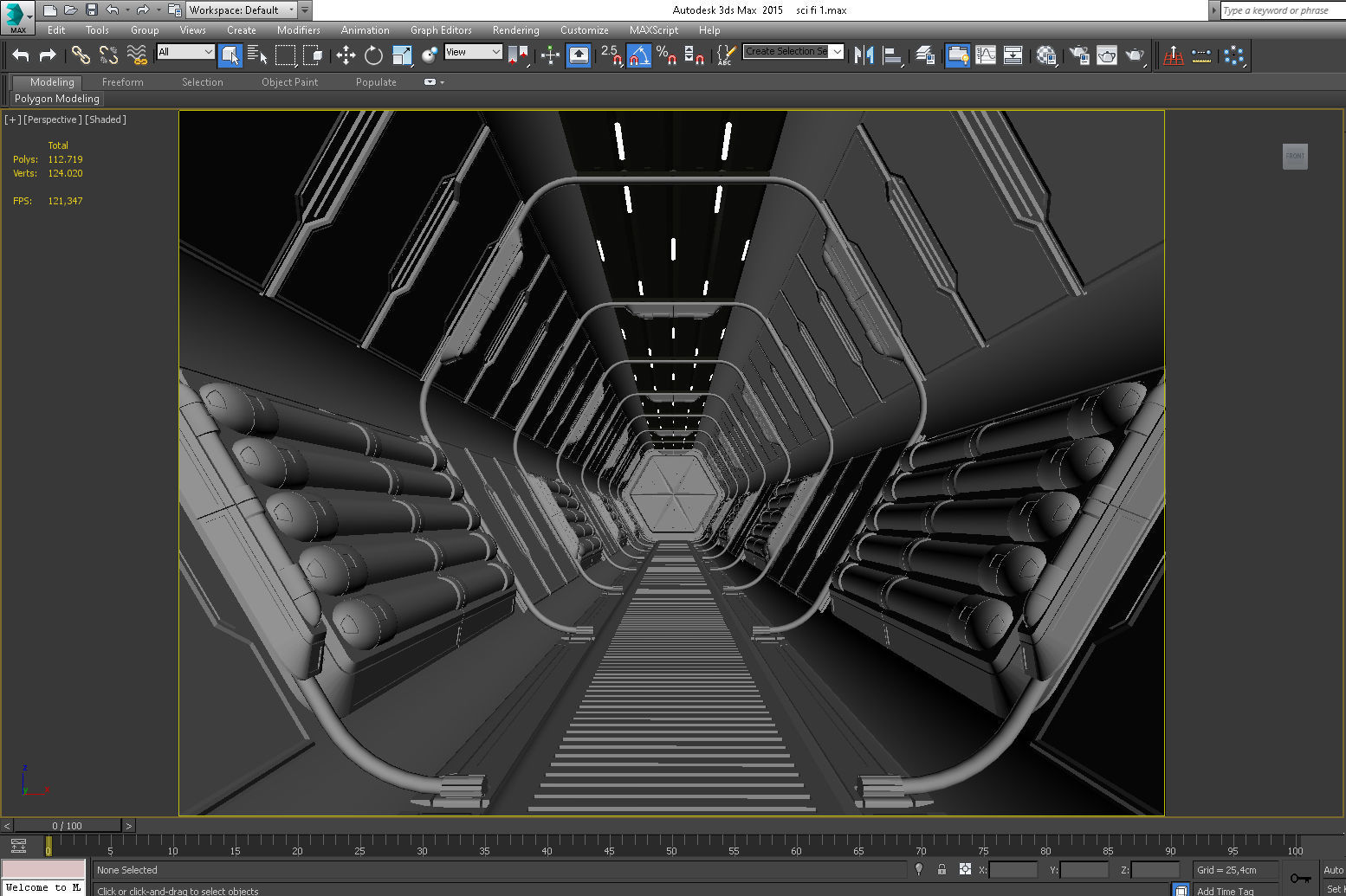Toggle Keyboard Shortcut Override
Screen dimensions: 1346x896
[579, 55]
